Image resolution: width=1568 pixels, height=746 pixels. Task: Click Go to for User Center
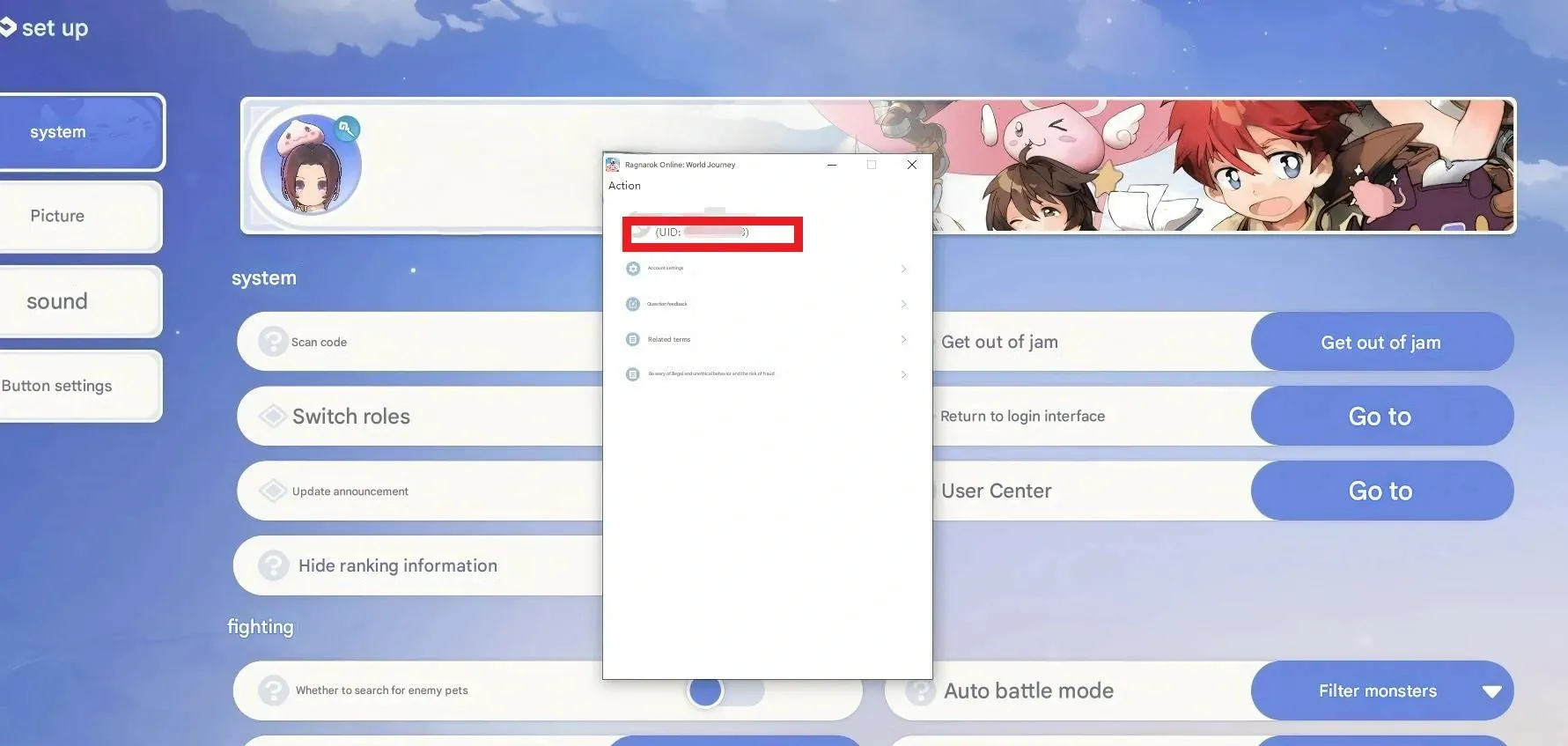coord(1381,491)
